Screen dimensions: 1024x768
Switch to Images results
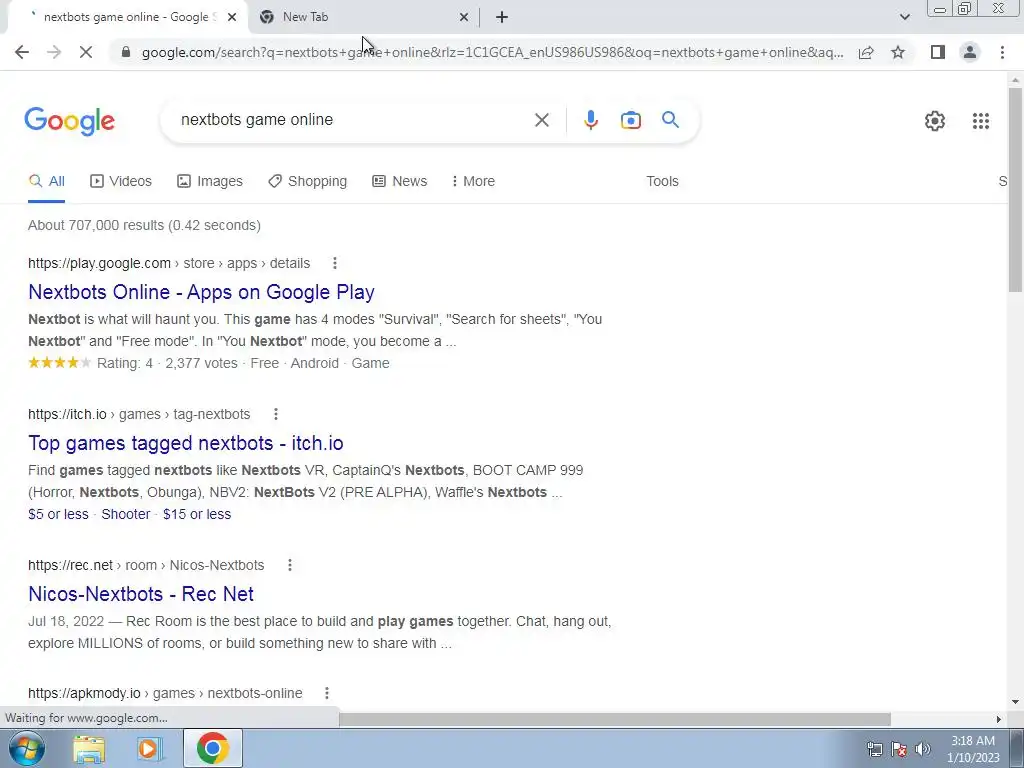[x=210, y=181]
